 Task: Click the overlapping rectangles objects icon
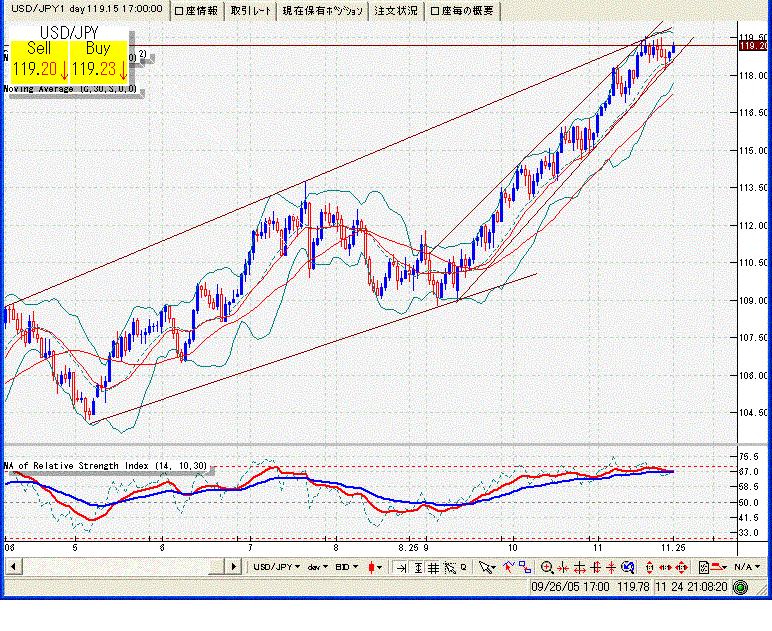526,567
